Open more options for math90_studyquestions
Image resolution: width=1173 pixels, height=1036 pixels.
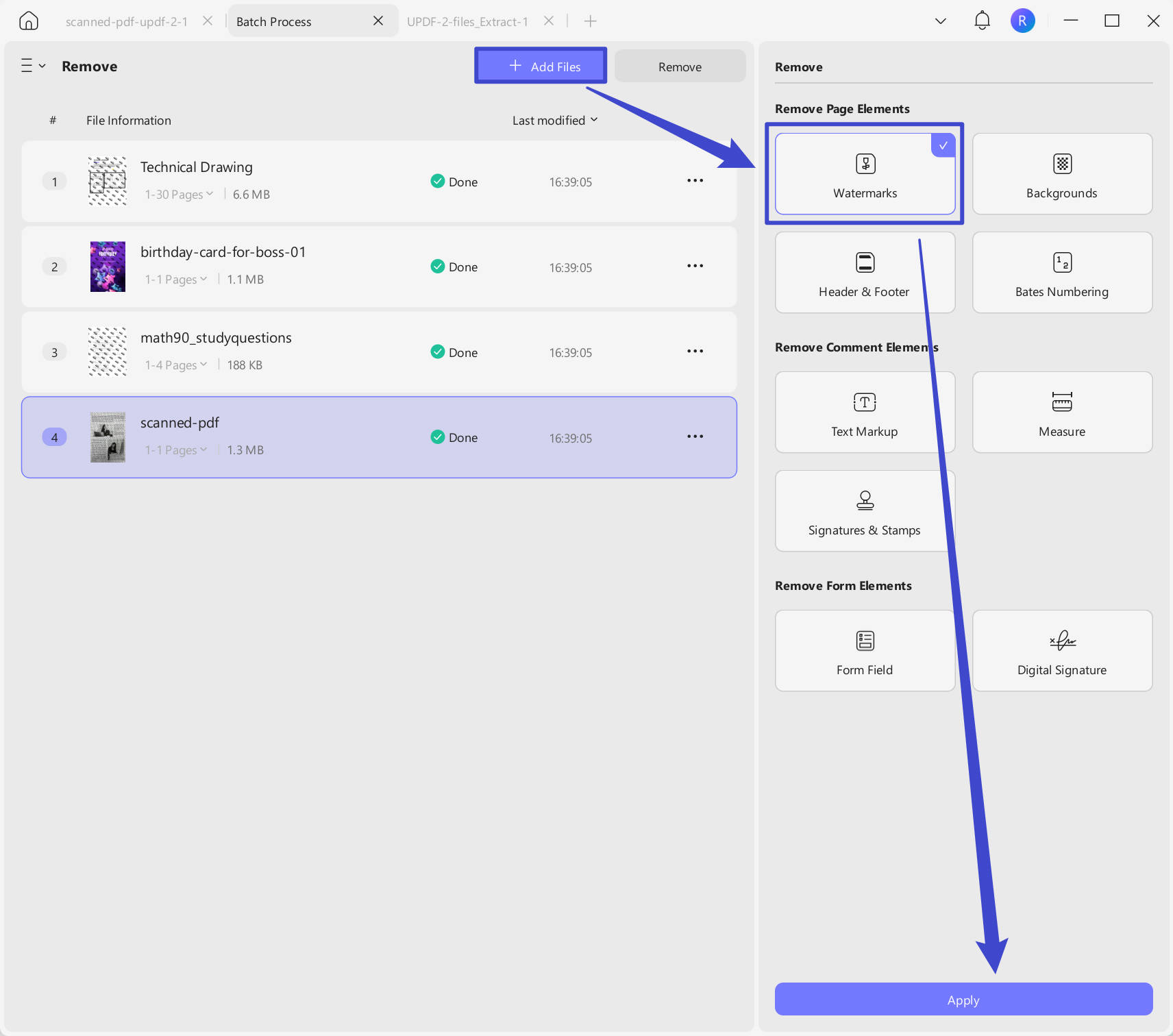pos(695,351)
